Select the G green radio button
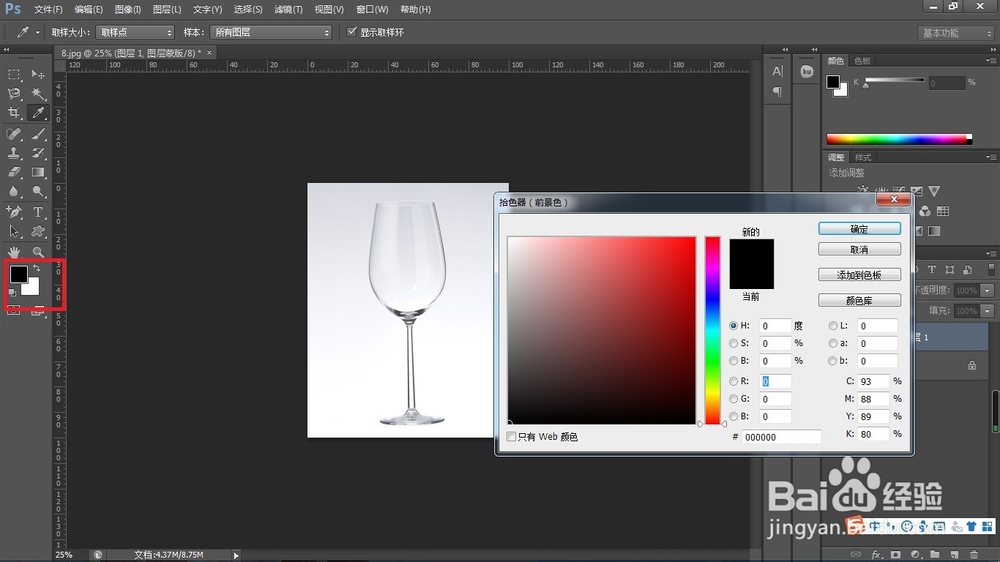The width and height of the screenshot is (1000, 562). tap(733, 399)
